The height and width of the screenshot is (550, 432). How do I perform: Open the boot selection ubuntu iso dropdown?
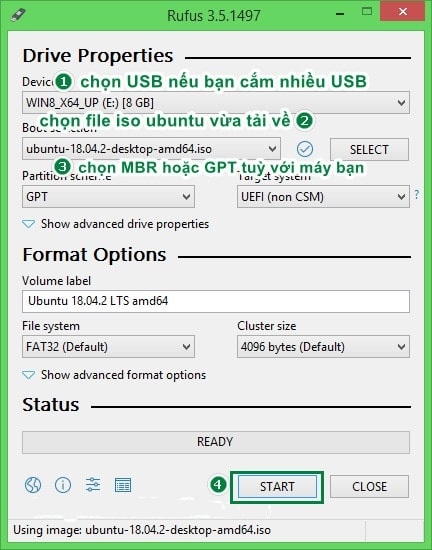[151, 149]
